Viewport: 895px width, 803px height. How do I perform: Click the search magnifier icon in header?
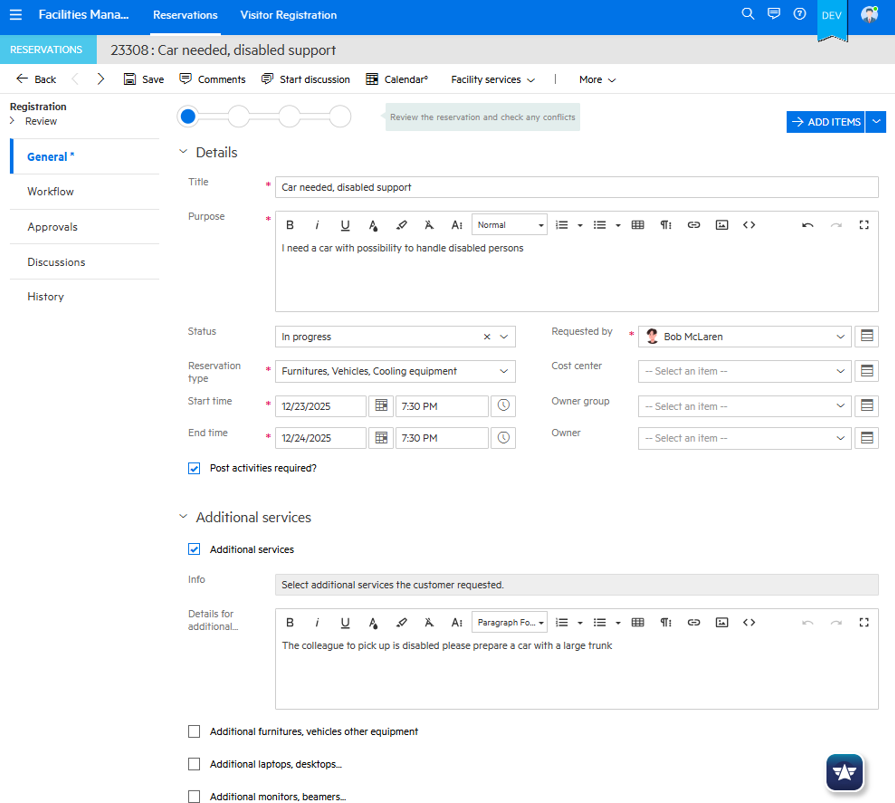click(747, 14)
